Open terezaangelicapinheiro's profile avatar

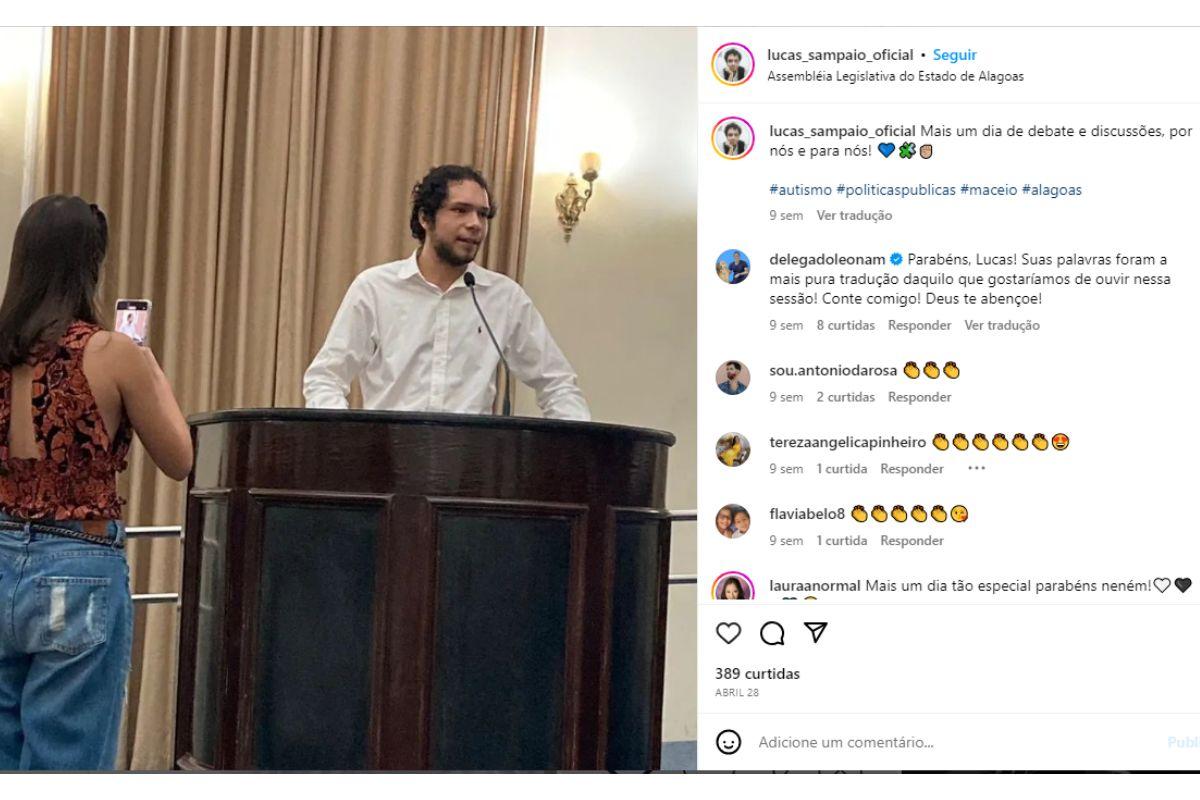click(x=733, y=449)
